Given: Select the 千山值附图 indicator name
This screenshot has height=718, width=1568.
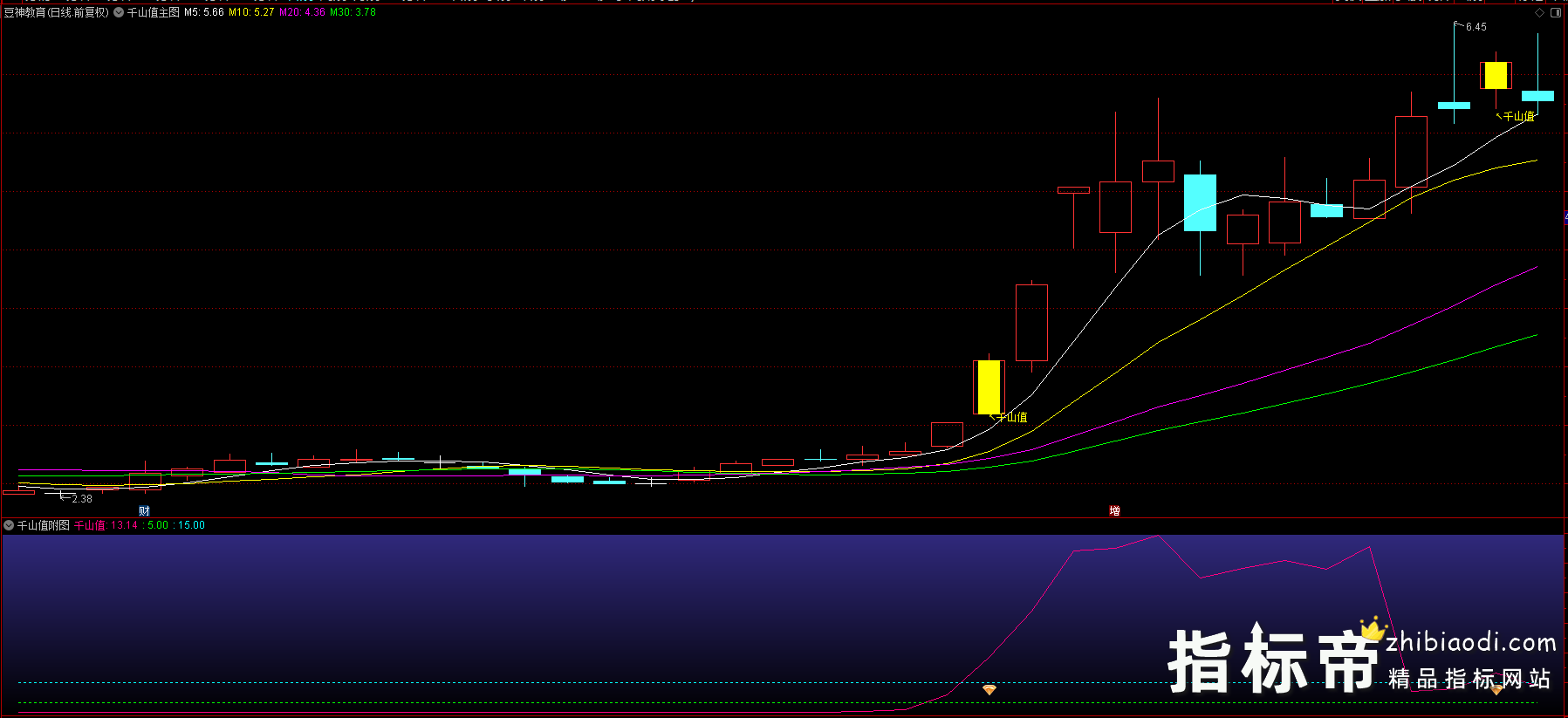Looking at the screenshot, I should pyautogui.click(x=44, y=525).
